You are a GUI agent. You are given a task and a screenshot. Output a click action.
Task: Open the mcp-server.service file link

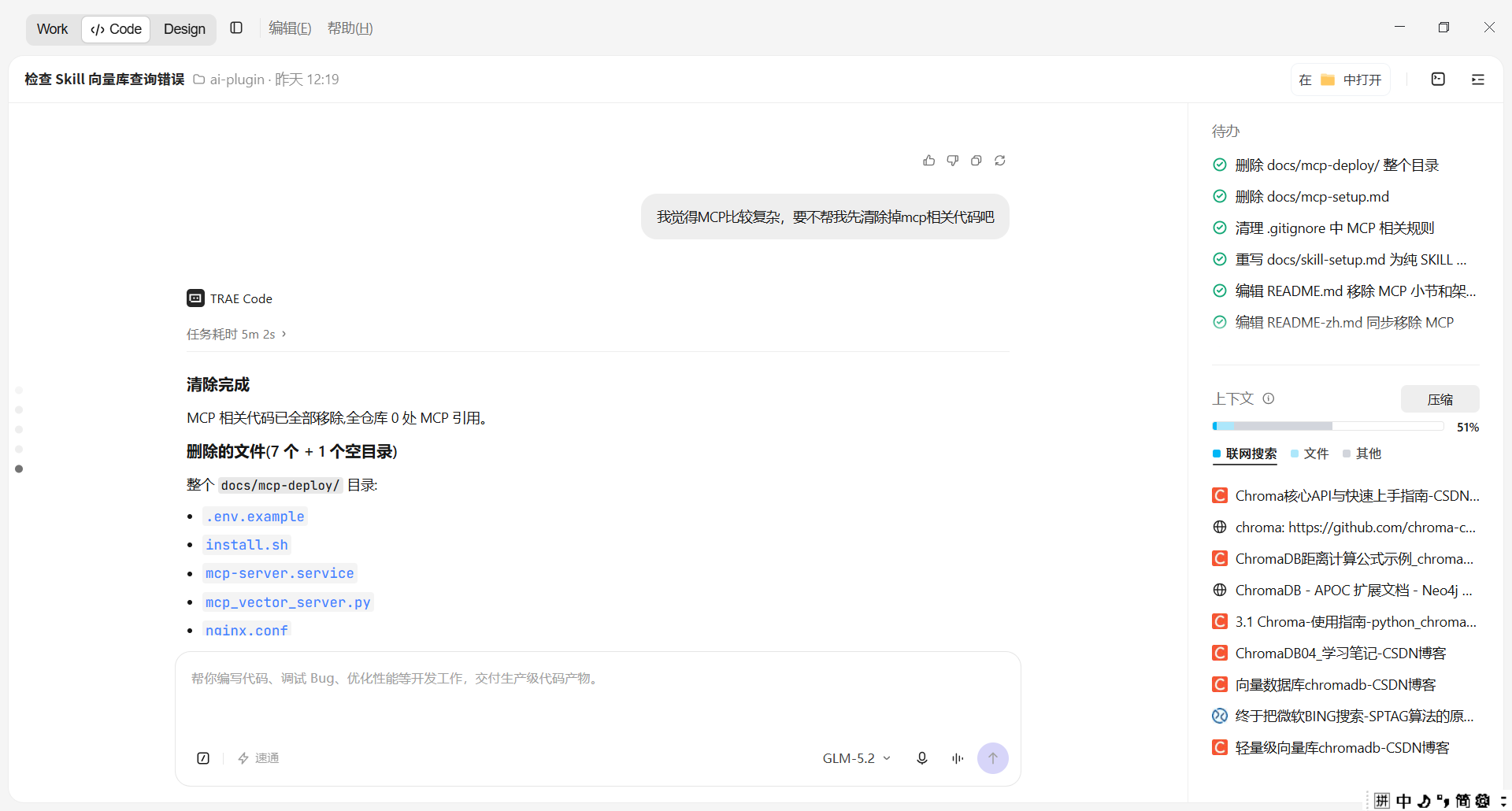pos(280,573)
